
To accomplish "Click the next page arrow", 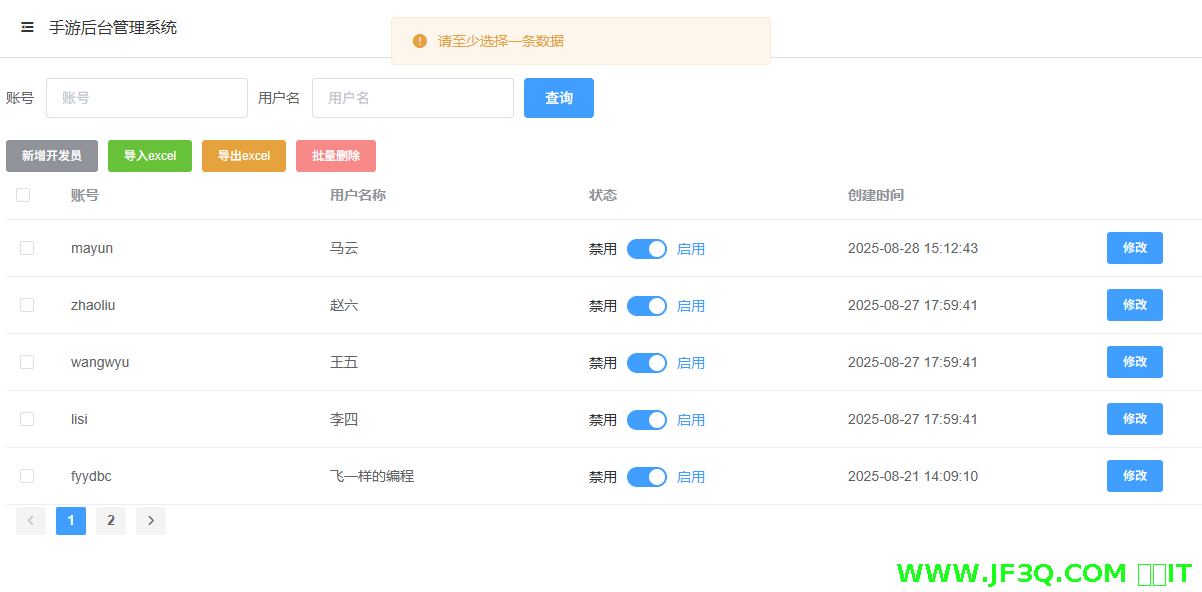I will [150, 520].
